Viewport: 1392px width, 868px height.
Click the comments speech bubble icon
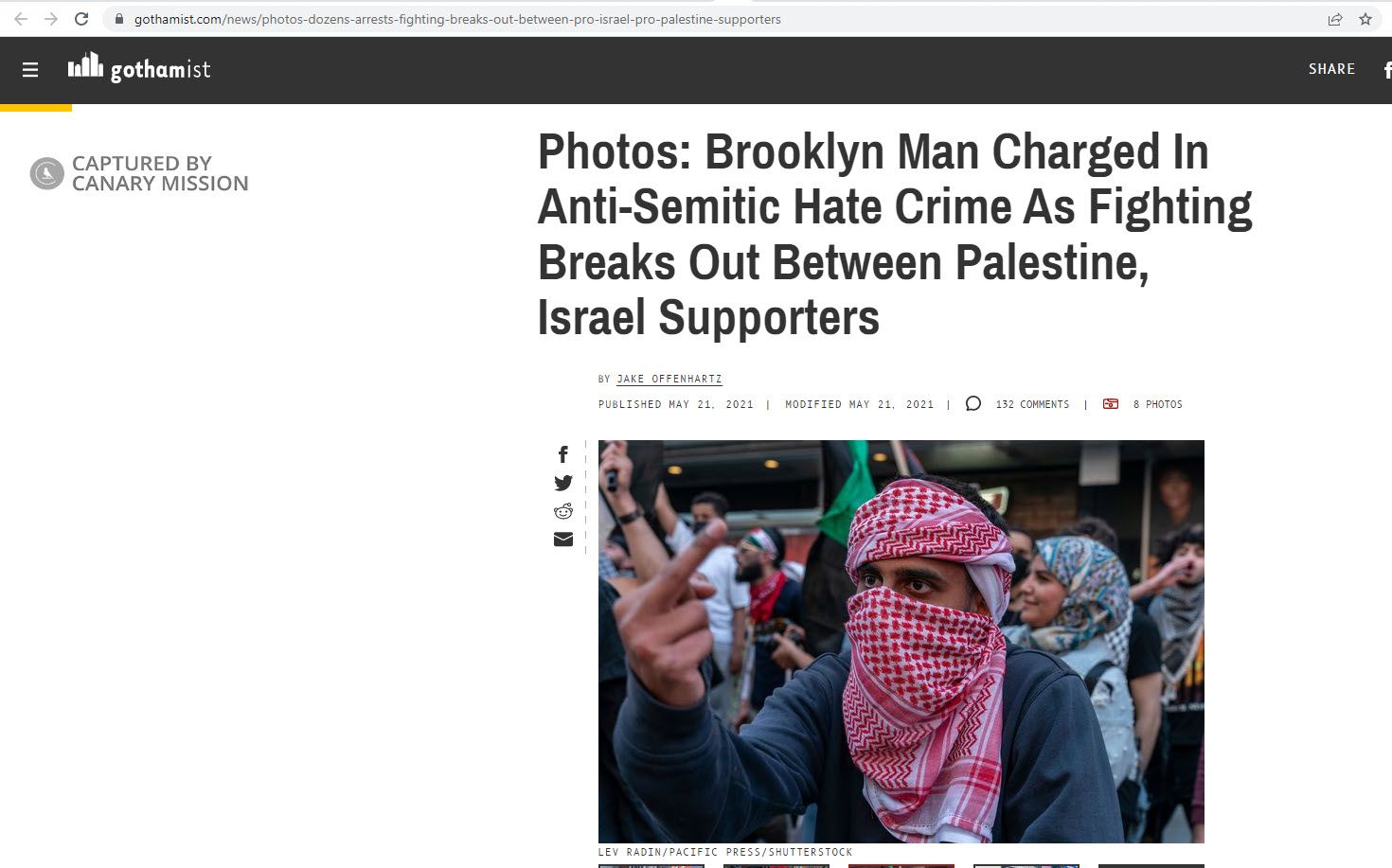(x=973, y=404)
